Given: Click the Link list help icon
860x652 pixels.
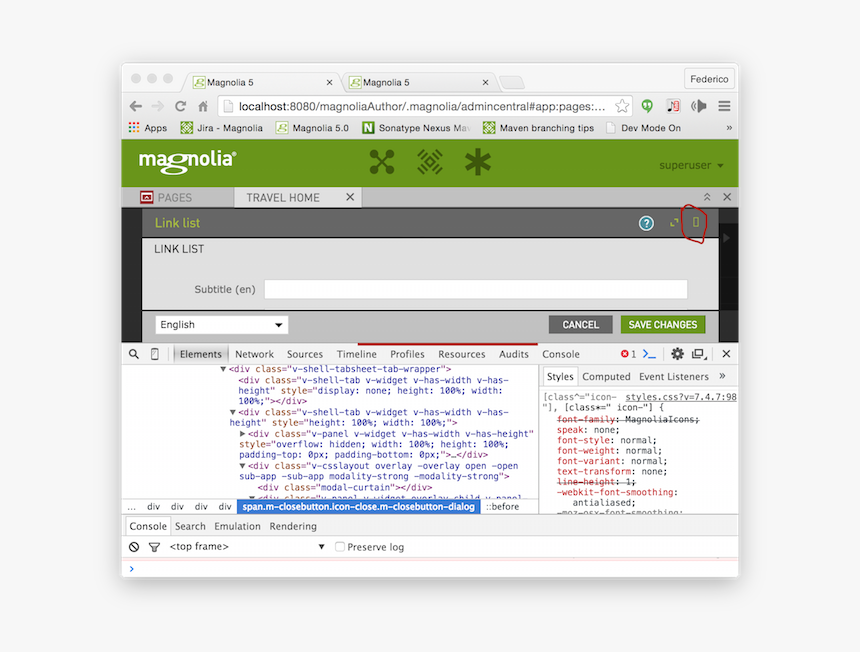Looking at the screenshot, I should [x=646, y=223].
